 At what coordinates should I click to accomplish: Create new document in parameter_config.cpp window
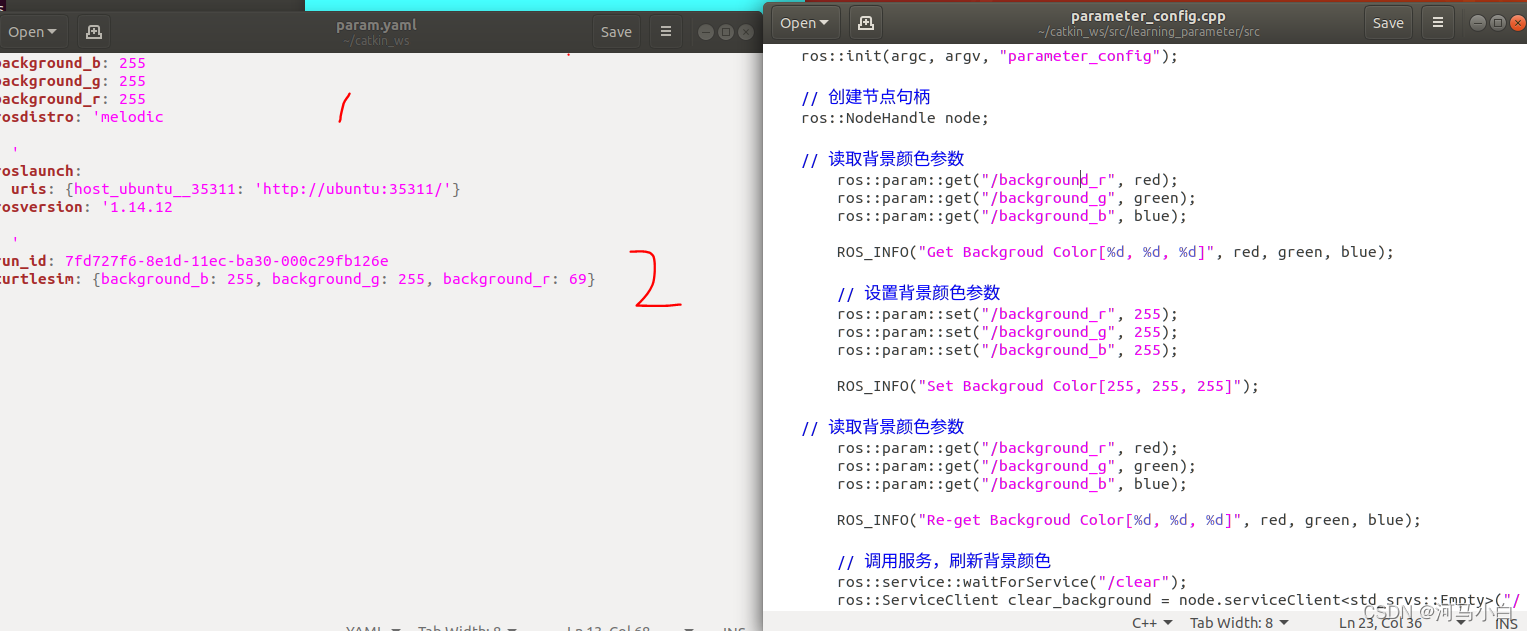(866, 23)
